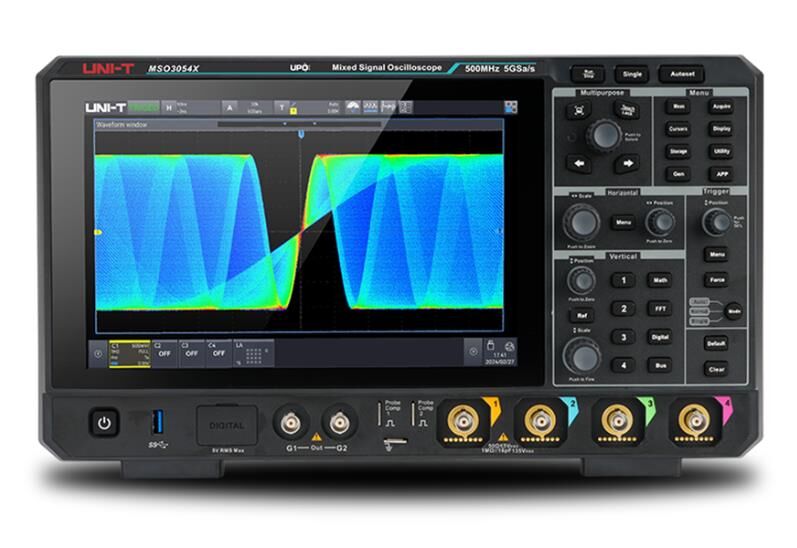Tap the grid icon at screen top-right

pos(511,106)
